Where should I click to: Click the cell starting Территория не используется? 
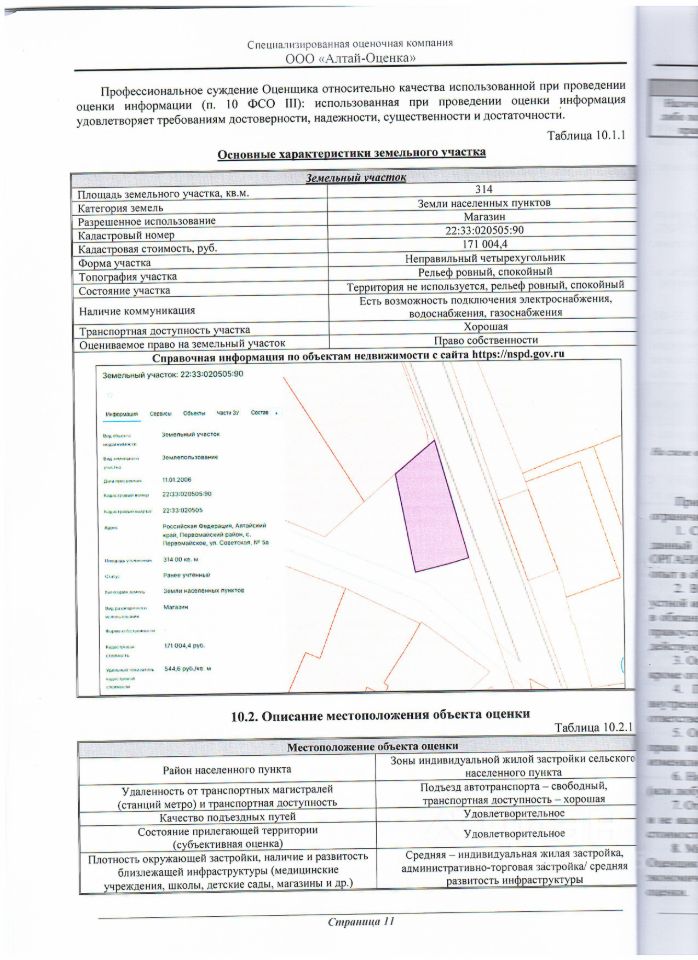click(485, 285)
